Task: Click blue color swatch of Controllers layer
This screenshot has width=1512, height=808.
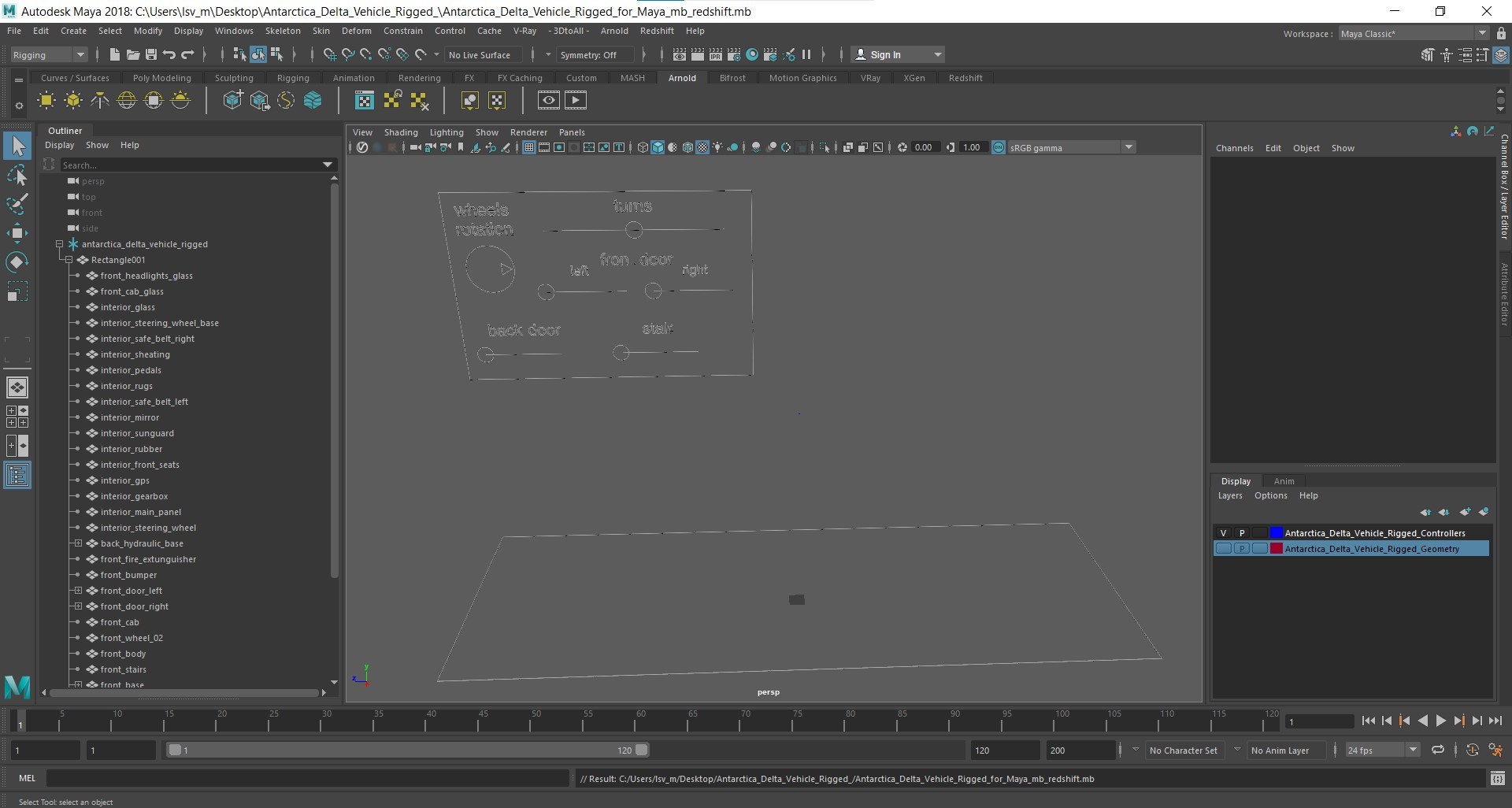Action: [1277, 533]
